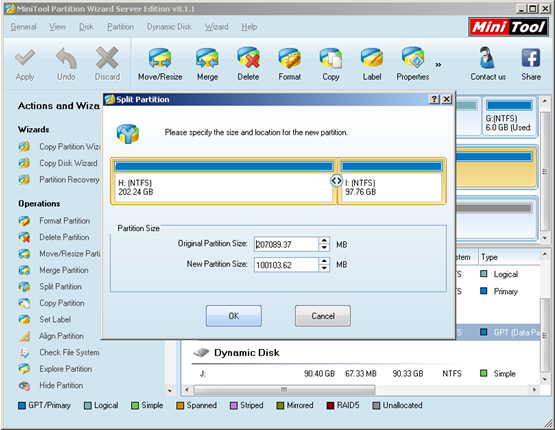555x430 pixels.
Task: Click OK in Split Partition dialog
Action: [x=234, y=316]
